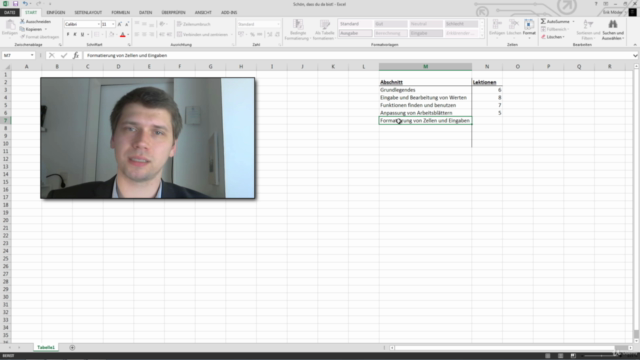Click the percent style icon
The width and height of the screenshot is (640, 360).
pyautogui.click(x=252, y=34)
